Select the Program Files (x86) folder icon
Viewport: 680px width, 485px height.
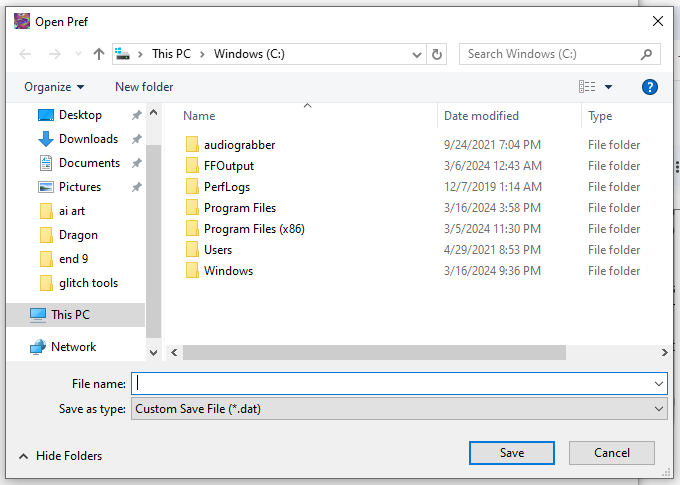pos(192,229)
